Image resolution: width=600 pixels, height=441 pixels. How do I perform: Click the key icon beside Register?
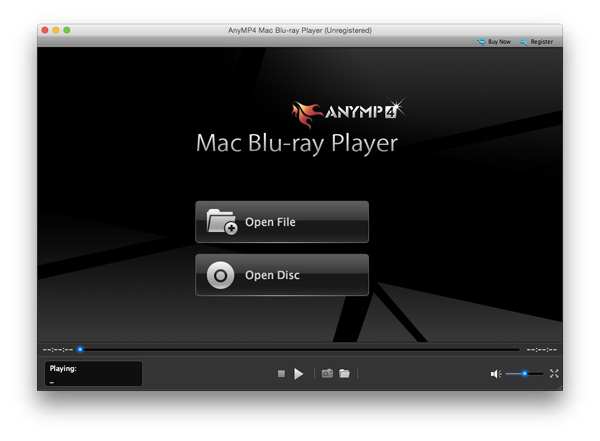click(x=524, y=42)
